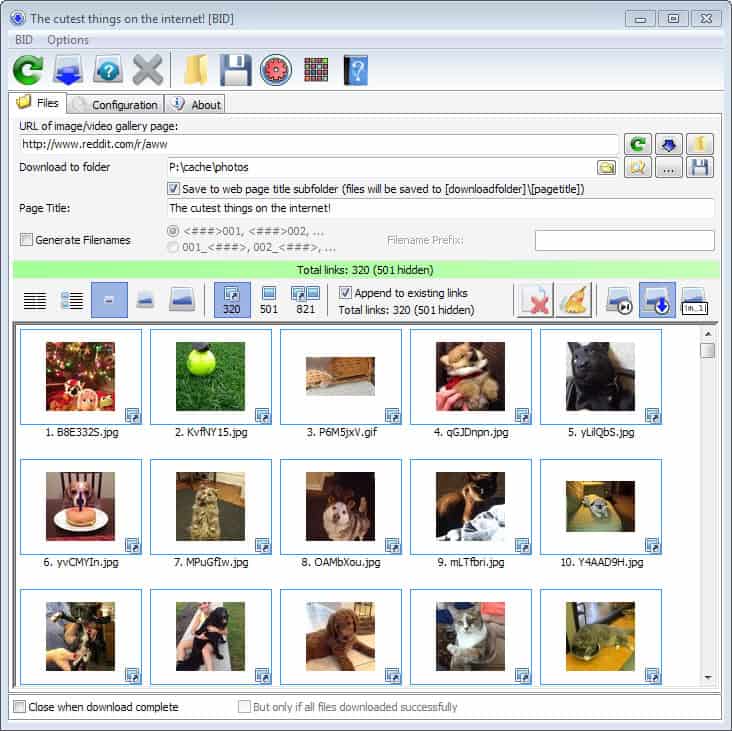The height and width of the screenshot is (731, 732).
Task: Click the Filename Prefix field
Action: pos(625,240)
